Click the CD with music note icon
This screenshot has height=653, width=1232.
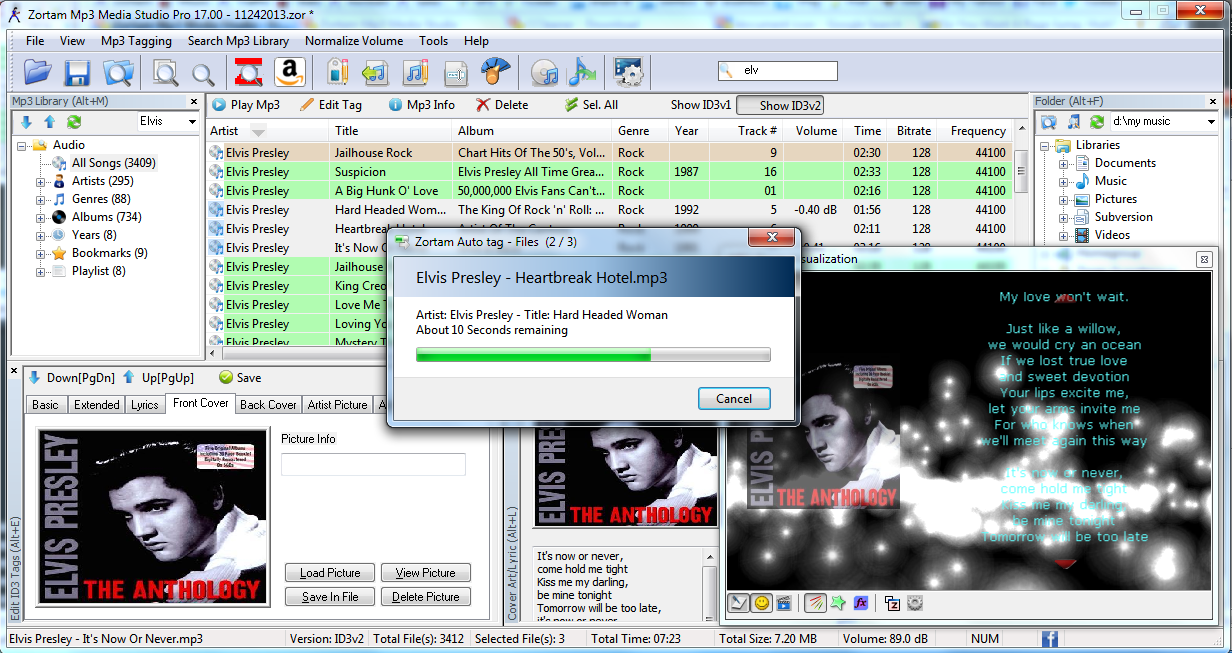(544, 72)
